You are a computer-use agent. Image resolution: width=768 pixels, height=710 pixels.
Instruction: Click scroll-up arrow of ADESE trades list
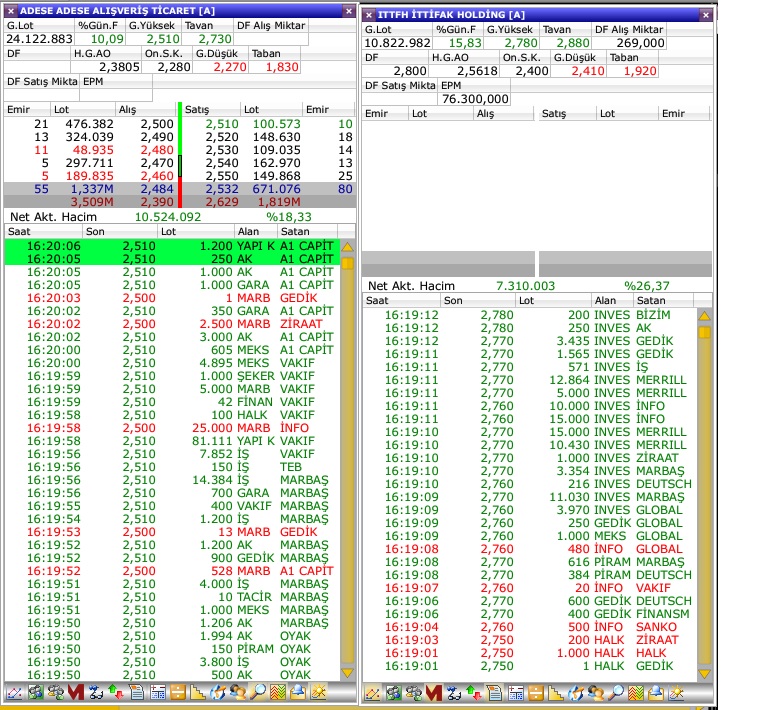click(347, 247)
